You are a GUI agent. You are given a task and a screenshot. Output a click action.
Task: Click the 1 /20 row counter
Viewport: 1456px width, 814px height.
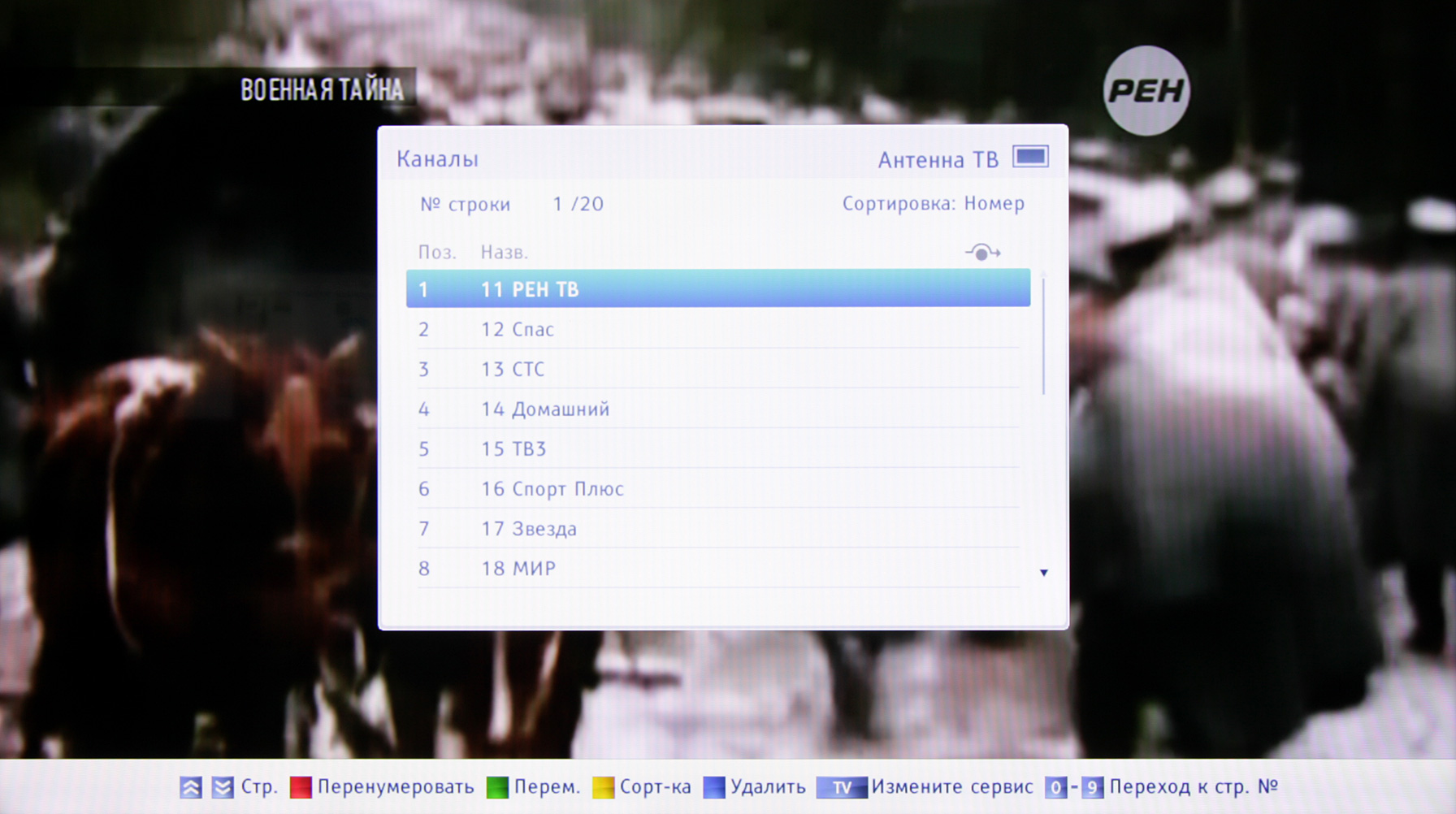tap(578, 204)
